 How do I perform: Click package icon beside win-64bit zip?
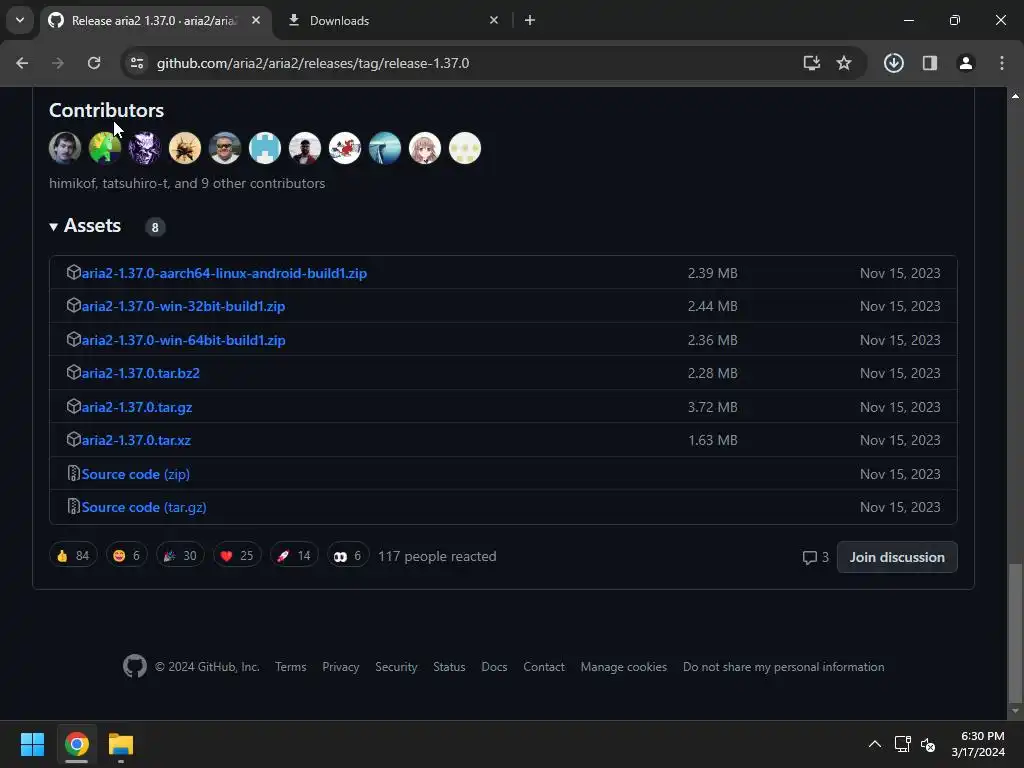pyautogui.click(x=73, y=339)
